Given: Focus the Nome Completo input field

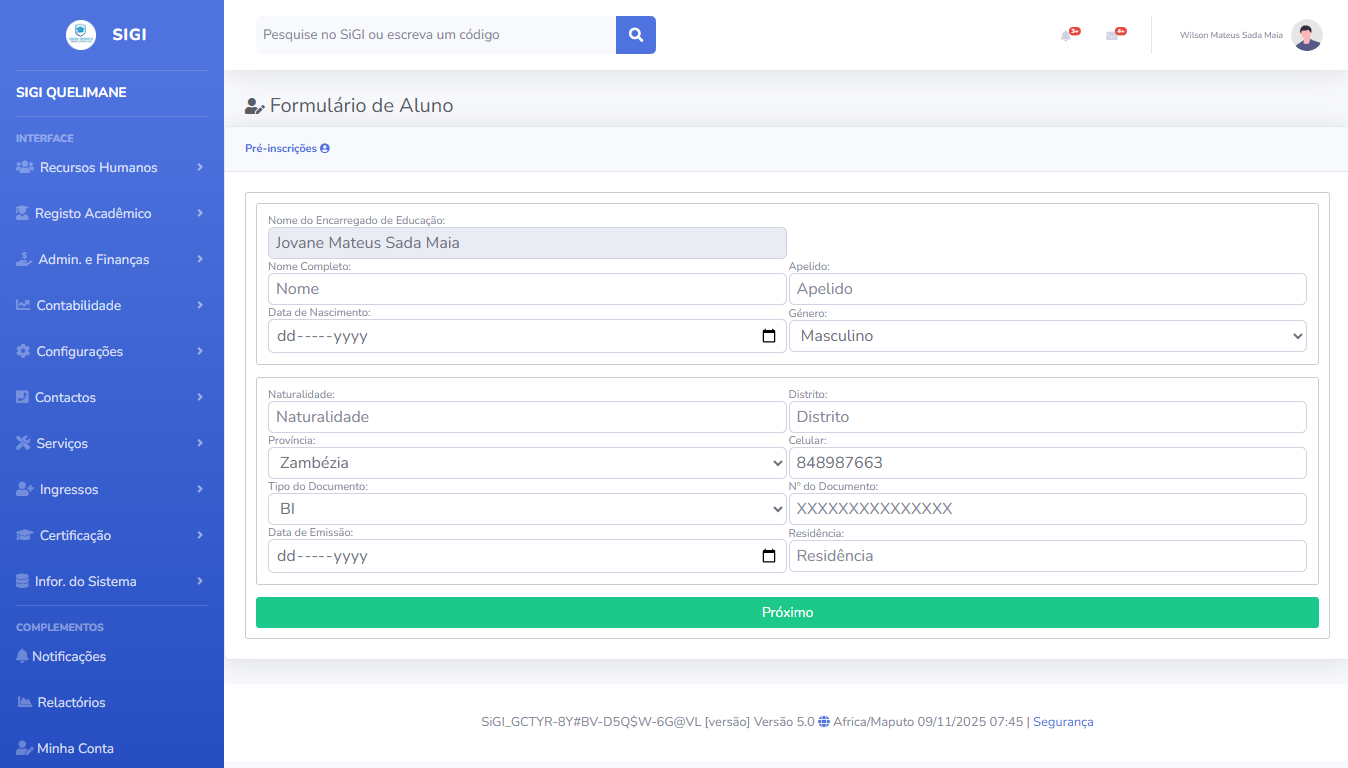Looking at the screenshot, I should 527,289.
